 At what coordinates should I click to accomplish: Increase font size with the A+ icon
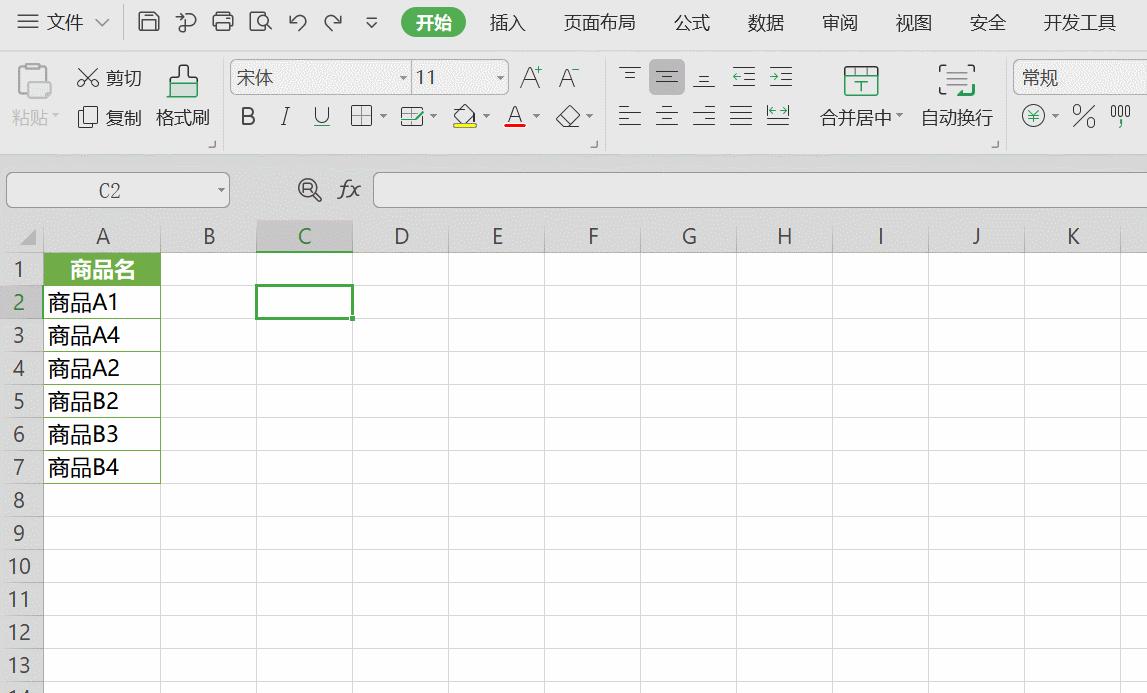pos(530,77)
